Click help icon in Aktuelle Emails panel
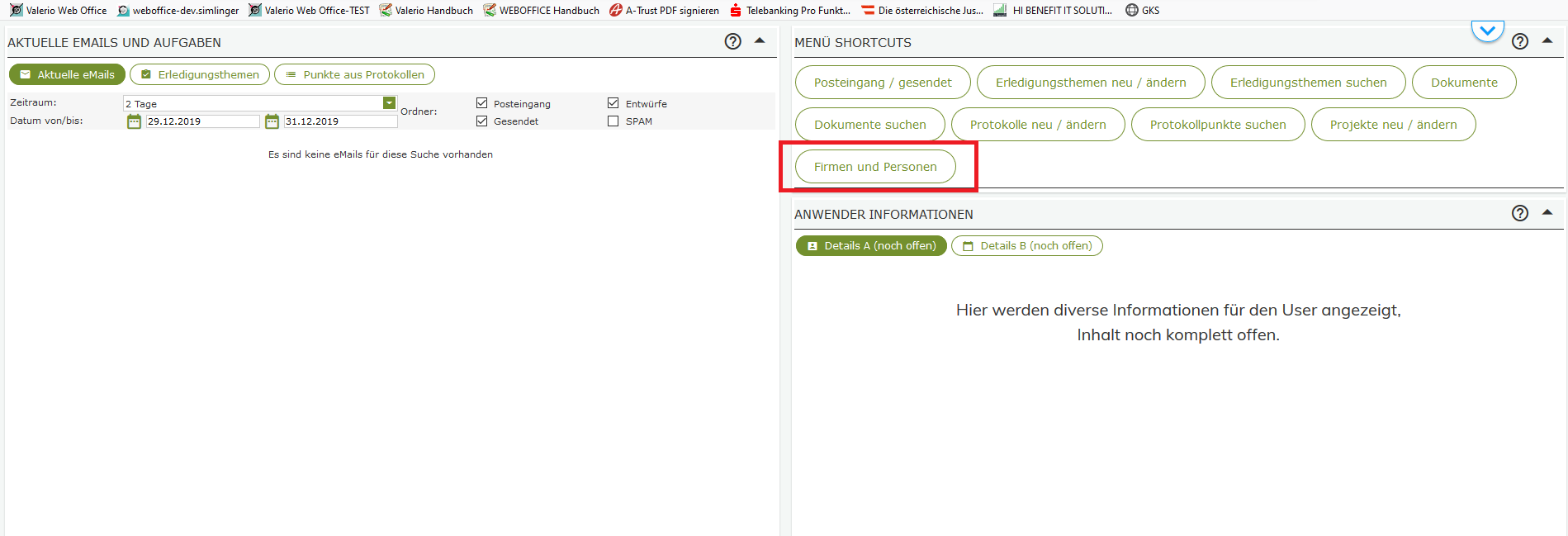 732,41
